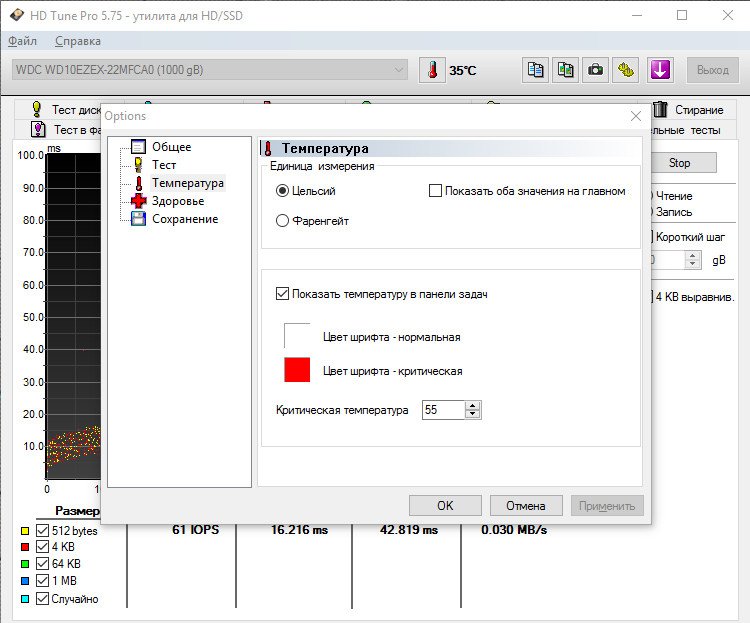This screenshot has height=623, width=750.
Task: Click the copy screenshot to clipboard icon
Action: (566, 70)
